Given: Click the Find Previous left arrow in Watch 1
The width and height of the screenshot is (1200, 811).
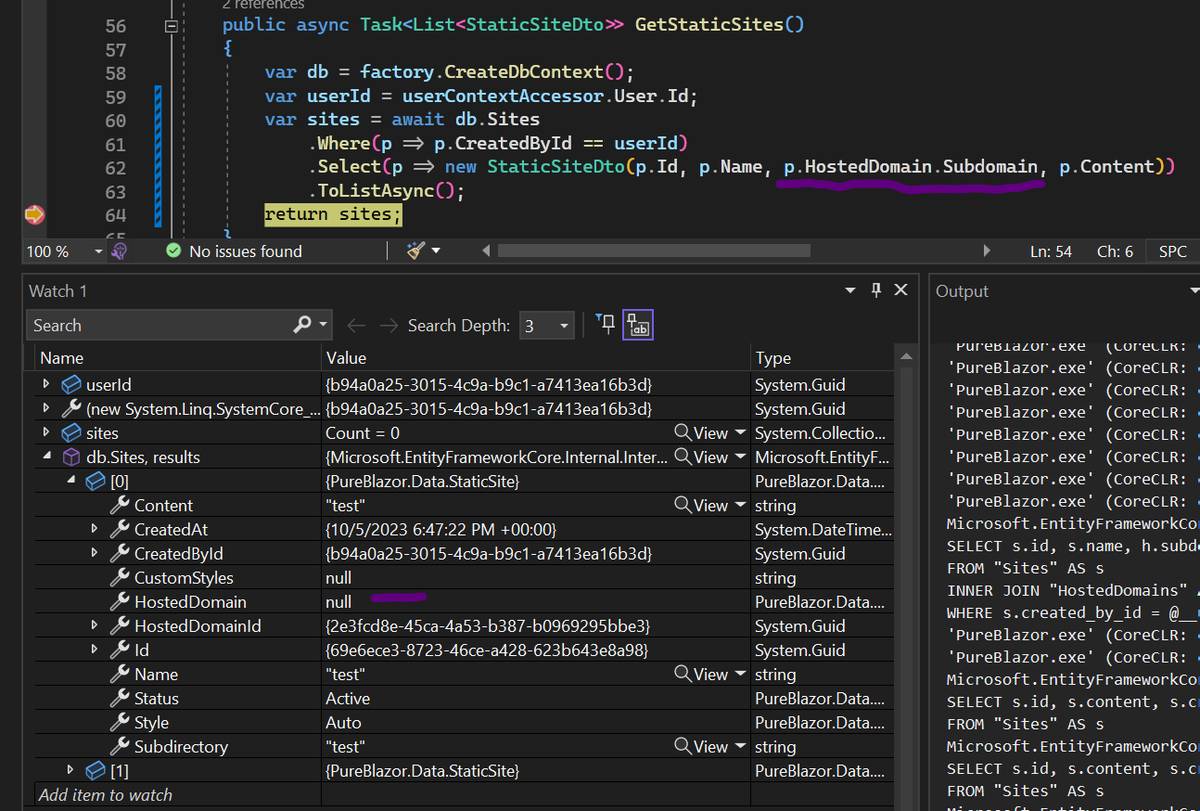Looking at the screenshot, I should 355,326.
